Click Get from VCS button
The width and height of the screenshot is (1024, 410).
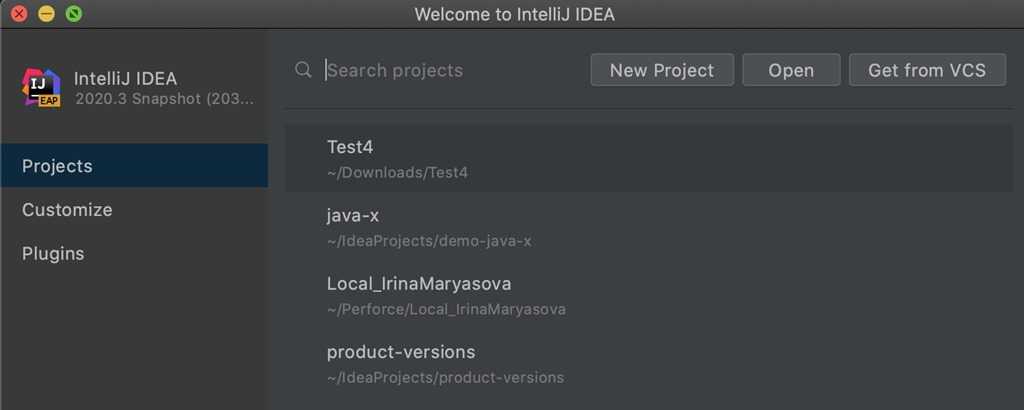pyautogui.click(x=927, y=70)
